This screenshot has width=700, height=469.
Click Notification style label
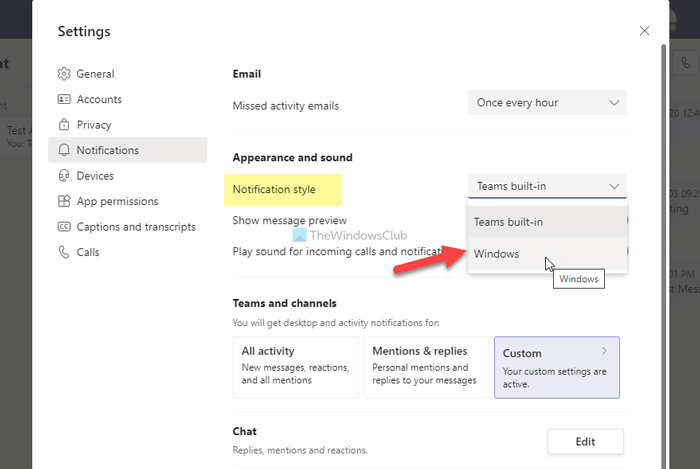tap(274, 189)
